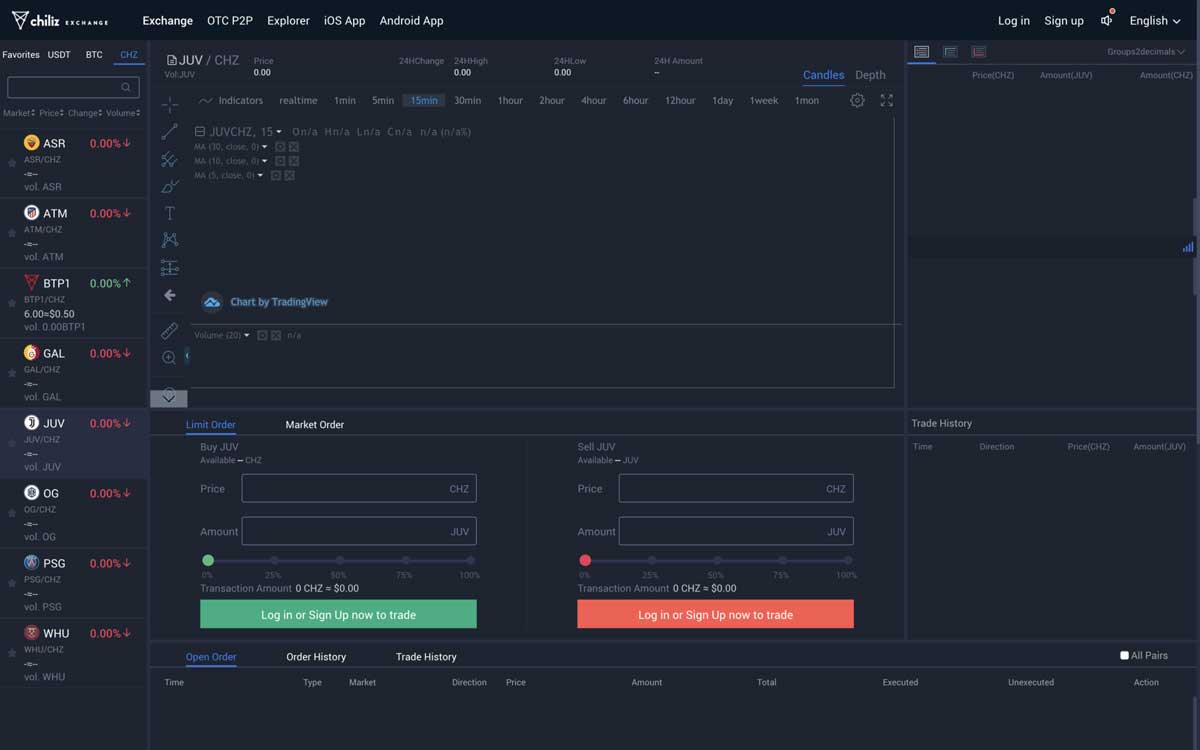Open chart settings gear icon
Screen dimensions: 1200x750
pyautogui.click(x=857, y=101)
